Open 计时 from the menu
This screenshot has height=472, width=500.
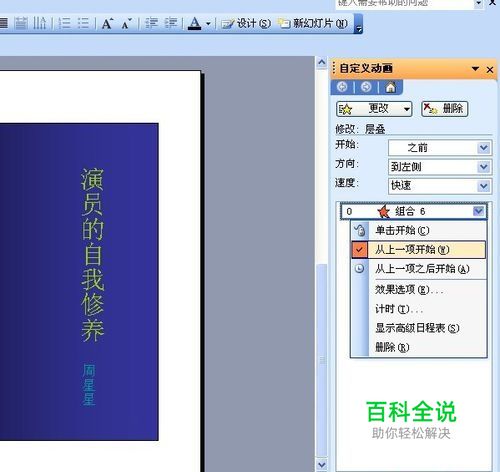click(419, 309)
